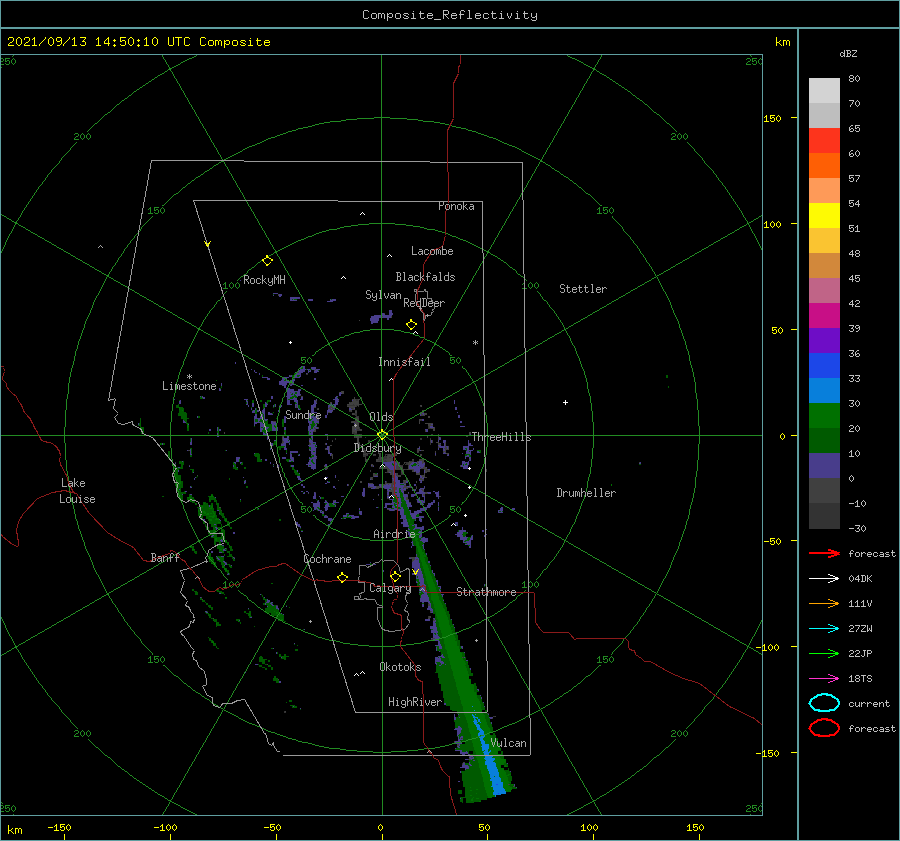Image resolution: width=900 pixels, height=841 pixels.
Task: Click yellow diamond marker inside Calgary outline
Action: (395, 576)
